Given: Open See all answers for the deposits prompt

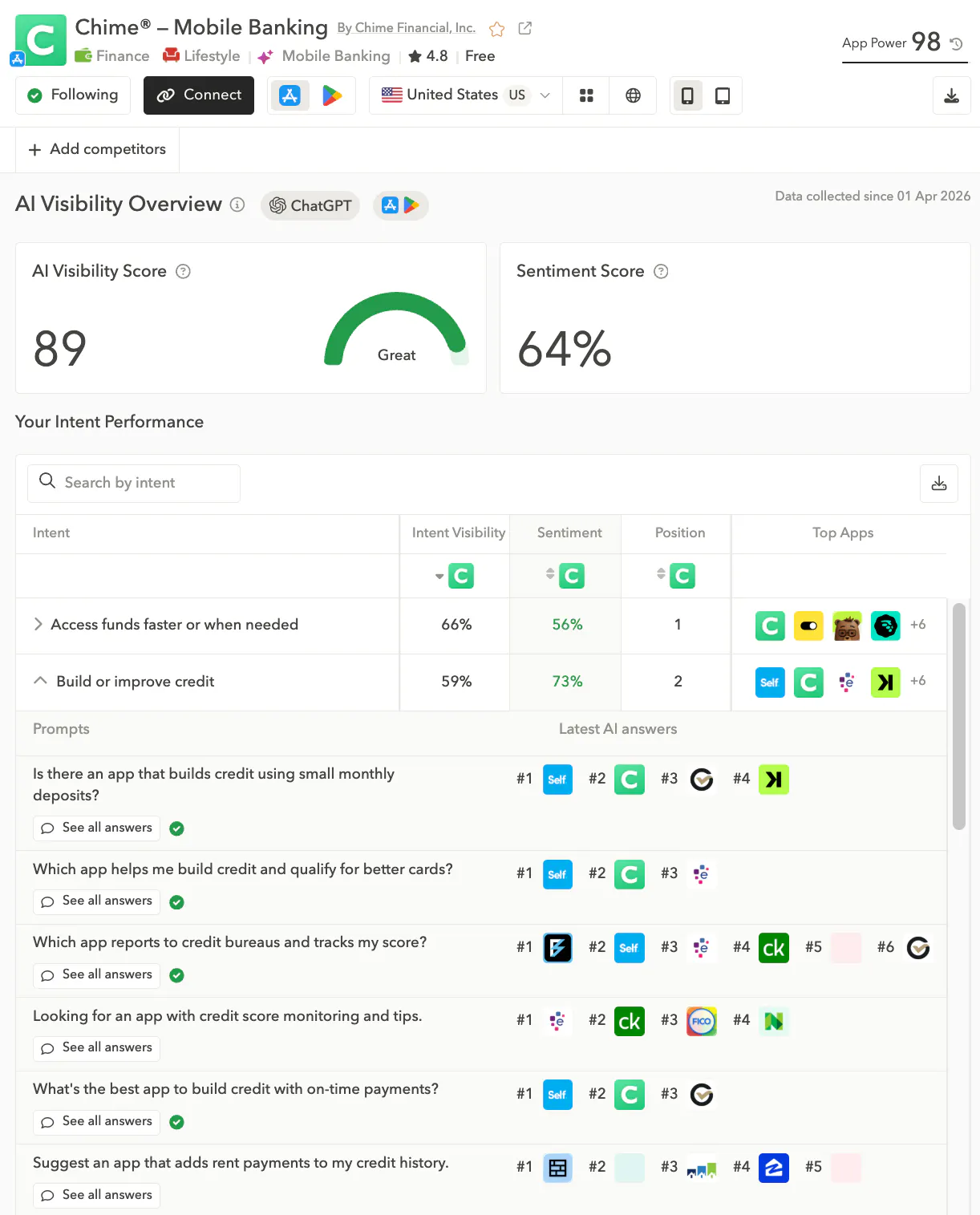Looking at the screenshot, I should (95, 828).
